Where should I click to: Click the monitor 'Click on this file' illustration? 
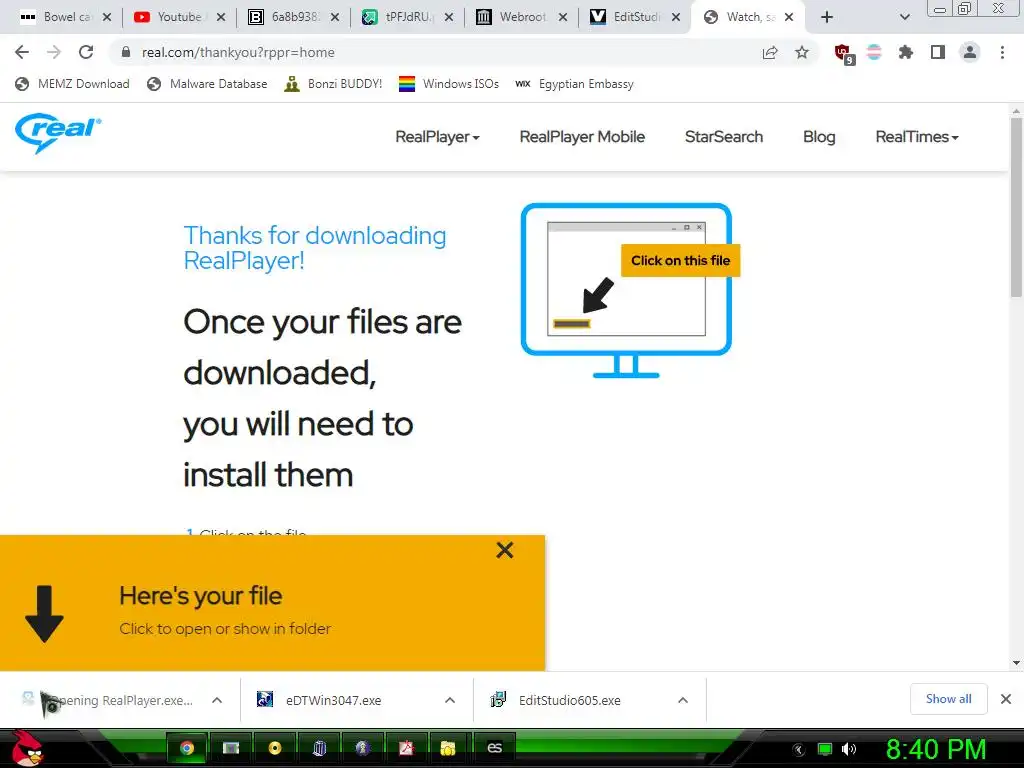(630, 290)
